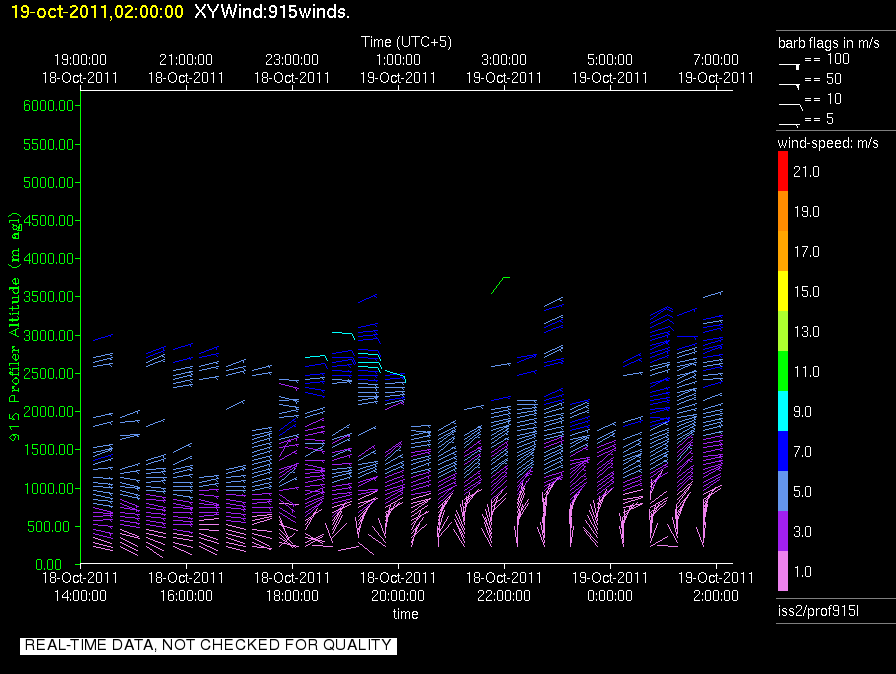Click the 6000.00 altitude tick label
The image size is (896, 674).
tap(49, 106)
